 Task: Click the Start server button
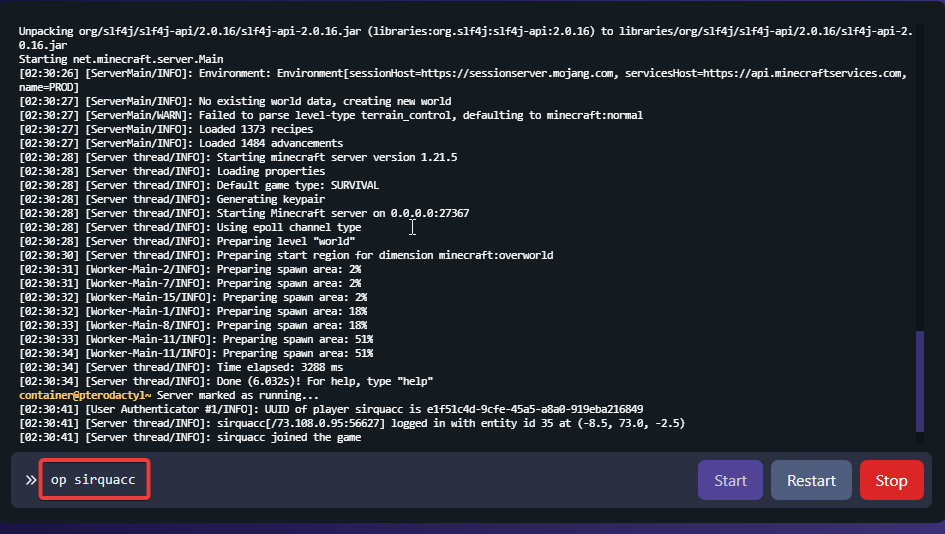[x=730, y=480]
